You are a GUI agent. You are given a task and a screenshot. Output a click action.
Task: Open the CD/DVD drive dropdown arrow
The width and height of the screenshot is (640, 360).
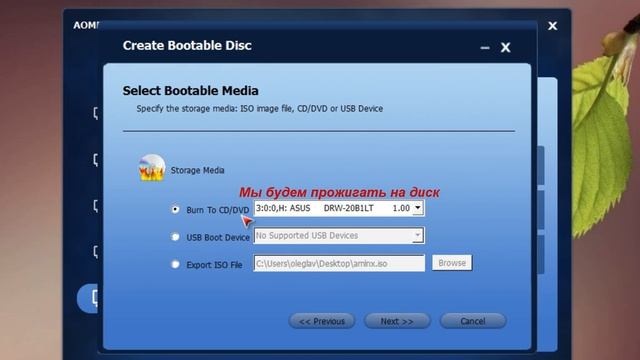[x=418, y=208]
